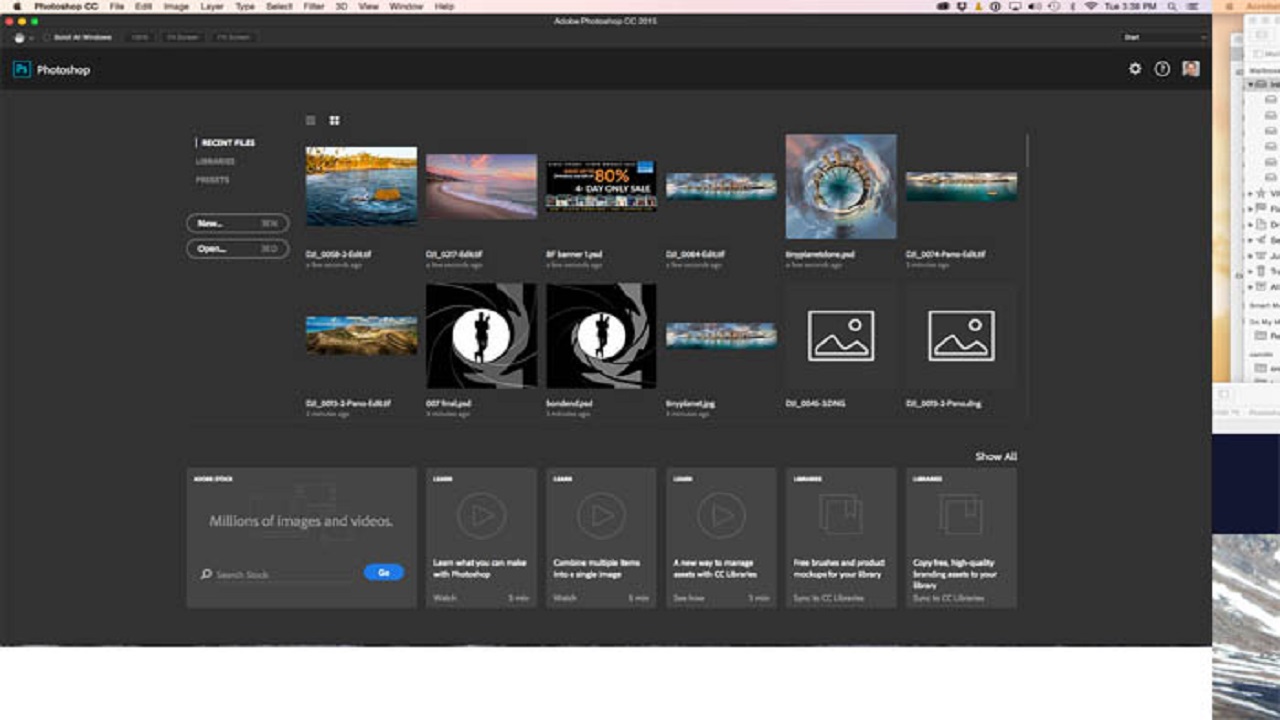Click the Open... button
This screenshot has width=1280, height=720.
[237, 248]
